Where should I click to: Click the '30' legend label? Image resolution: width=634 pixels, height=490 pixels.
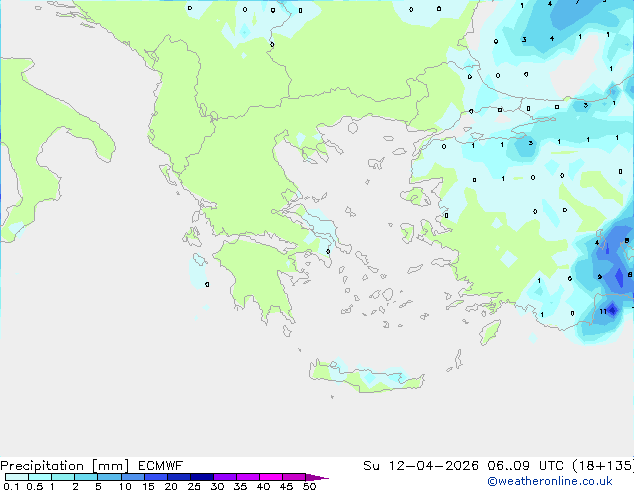click(217, 486)
